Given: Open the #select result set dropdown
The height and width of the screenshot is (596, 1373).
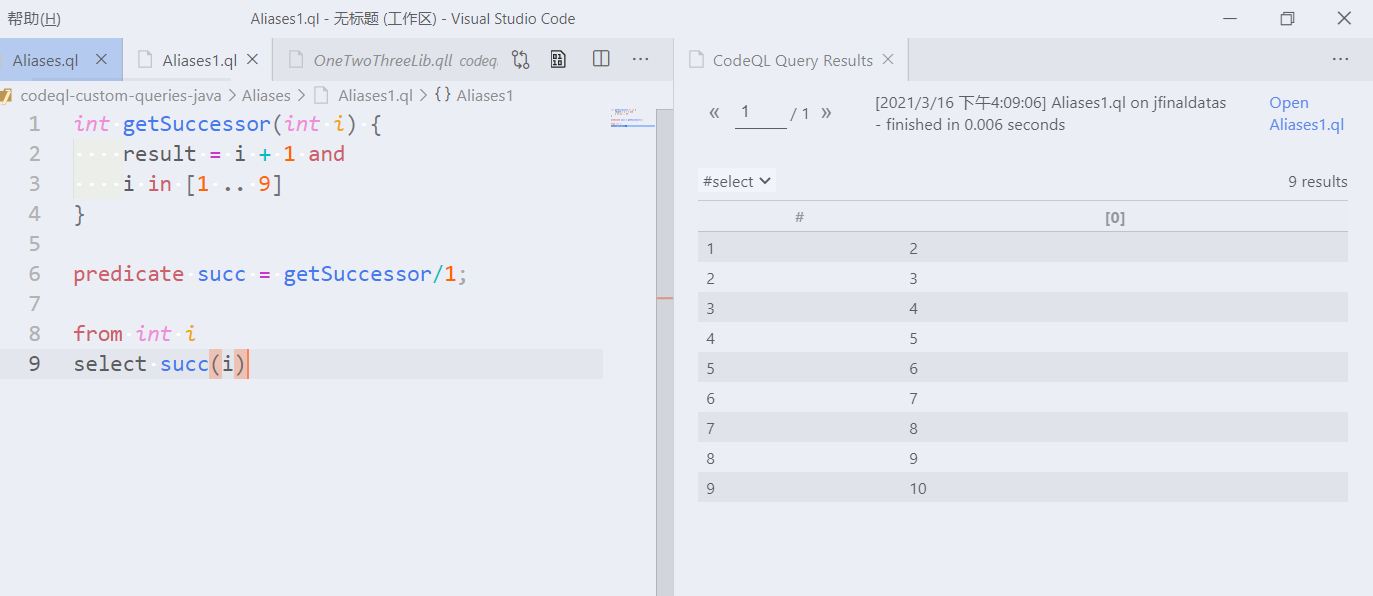Looking at the screenshot, I should click(x=737, y=181).
